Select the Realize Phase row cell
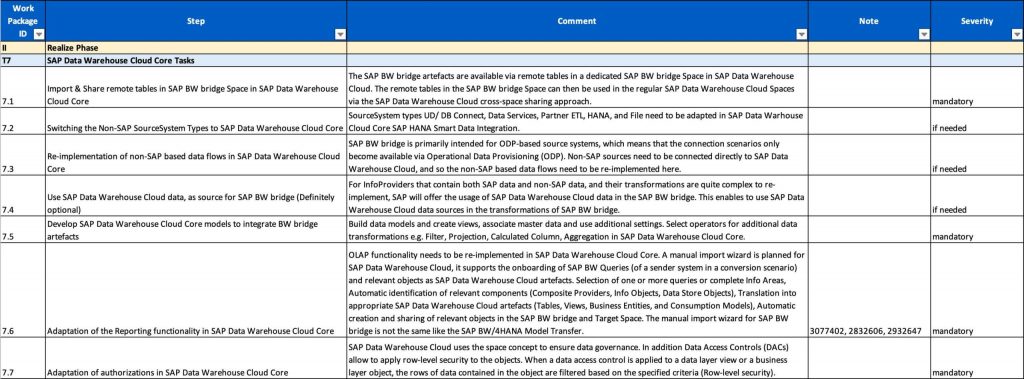Image resolution: width=1024 pixels, height=379 pixels. [196, 48]
